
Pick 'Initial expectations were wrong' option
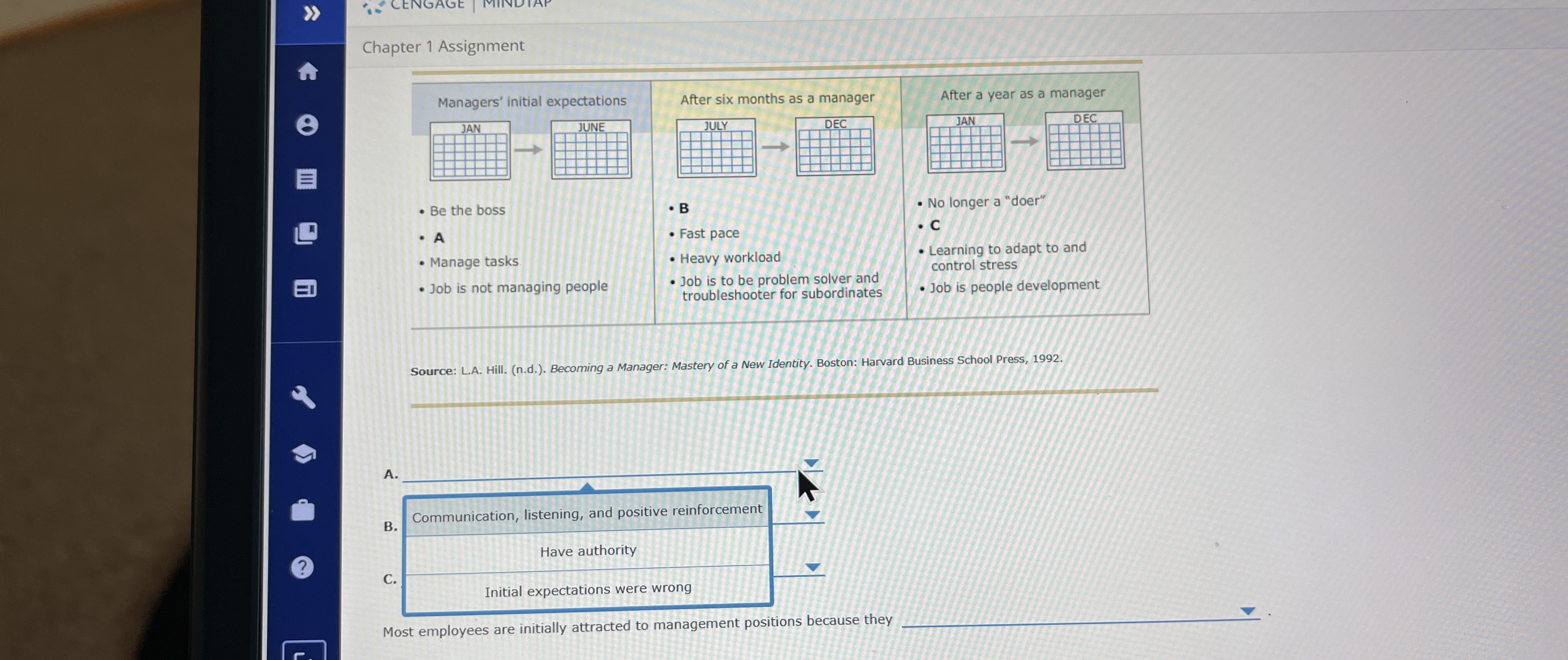[588, 589]
